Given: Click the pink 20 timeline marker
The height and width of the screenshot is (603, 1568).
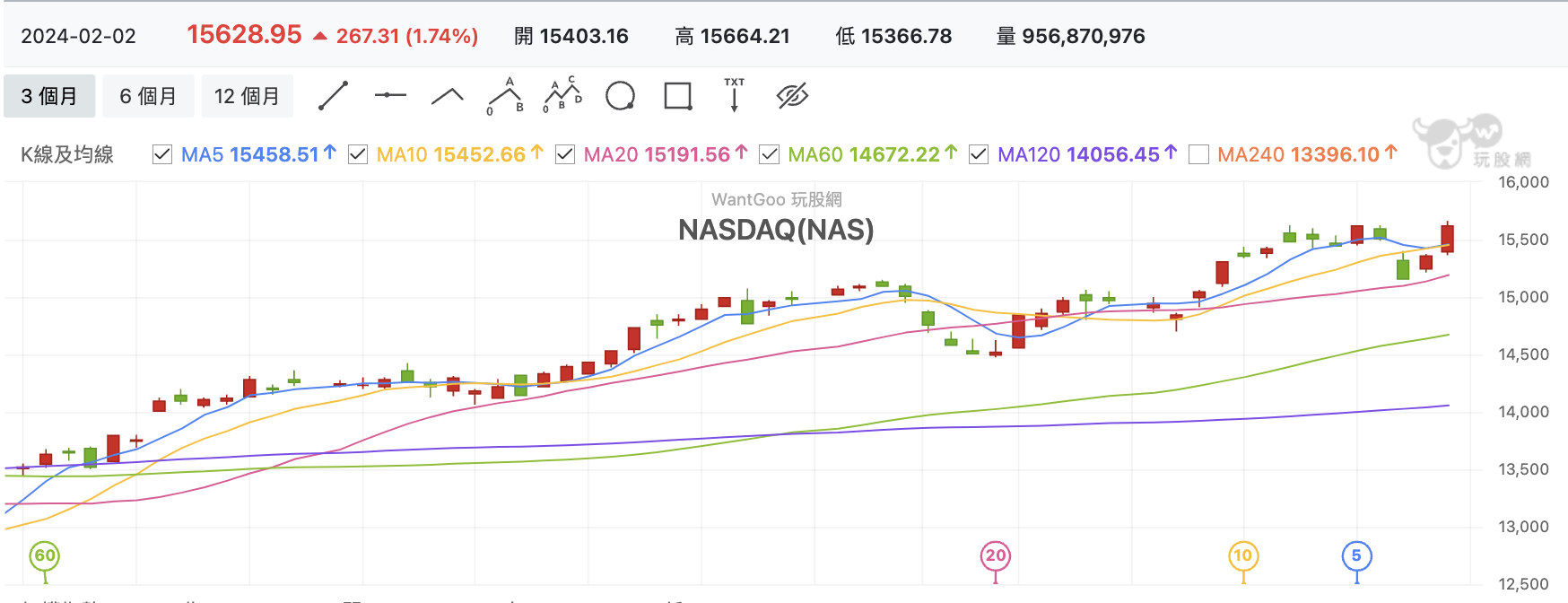Looking at the screenshot, I should click(996, 556).
